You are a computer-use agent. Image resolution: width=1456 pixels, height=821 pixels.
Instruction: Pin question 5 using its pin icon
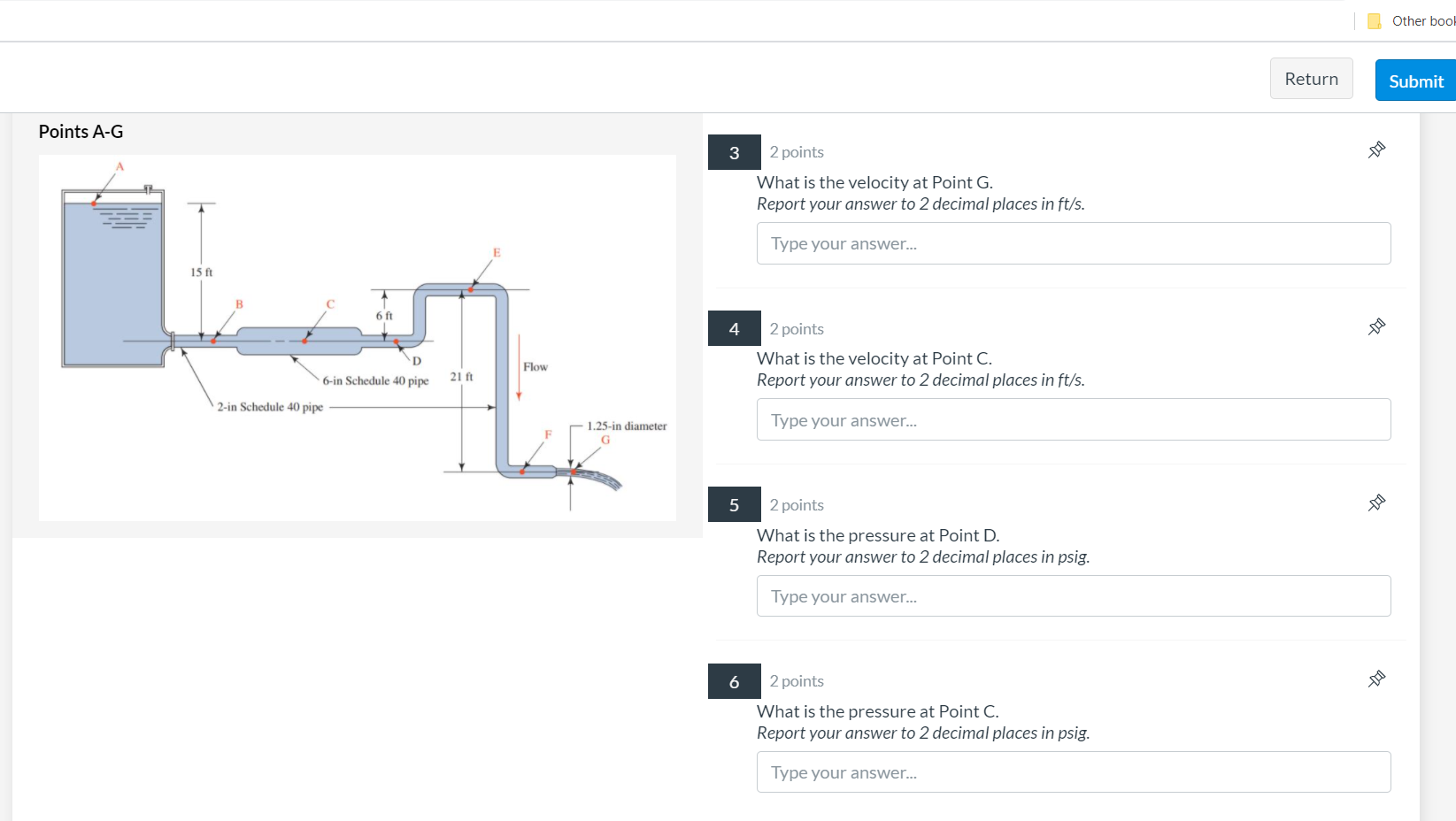pos(1376,503)
